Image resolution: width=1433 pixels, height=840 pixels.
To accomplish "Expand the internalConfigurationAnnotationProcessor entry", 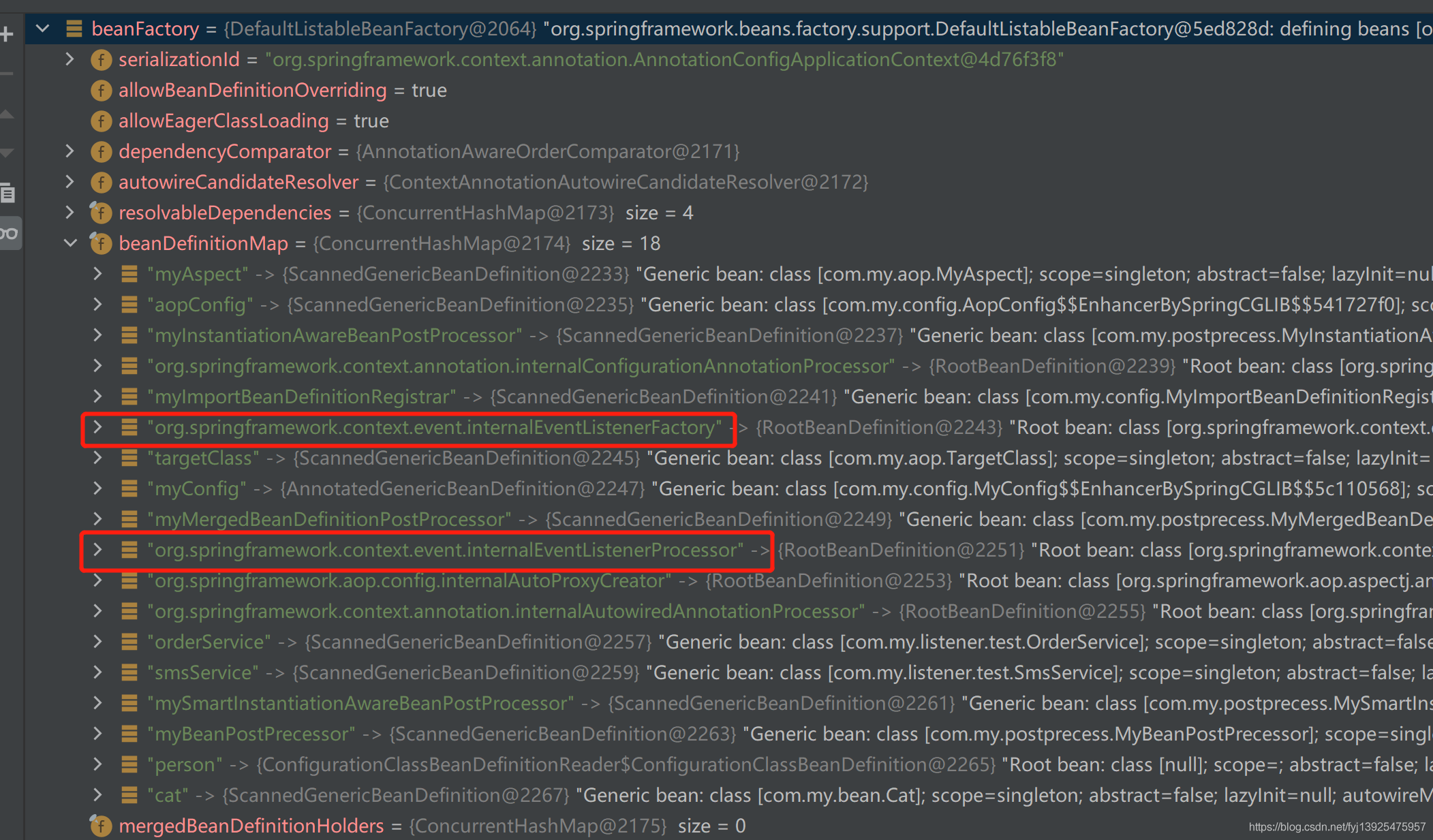I will [97, 366].
